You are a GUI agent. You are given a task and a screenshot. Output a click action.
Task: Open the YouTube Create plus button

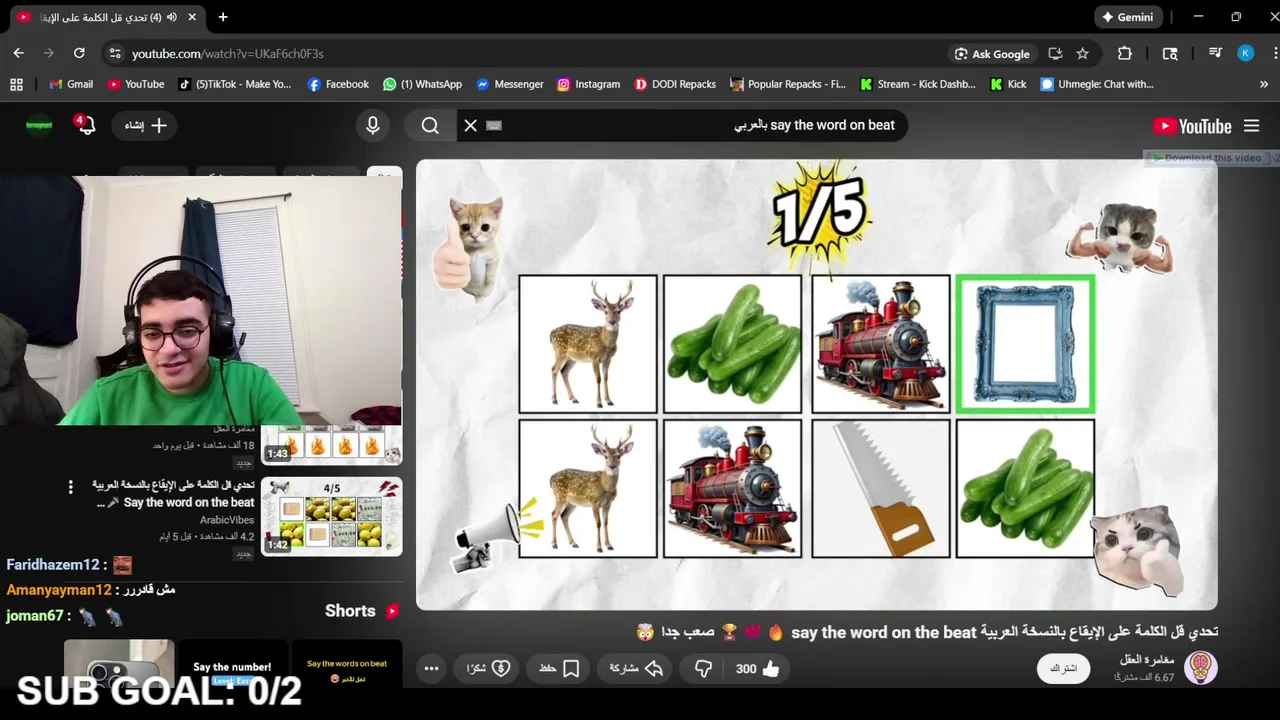pos(145,125)
